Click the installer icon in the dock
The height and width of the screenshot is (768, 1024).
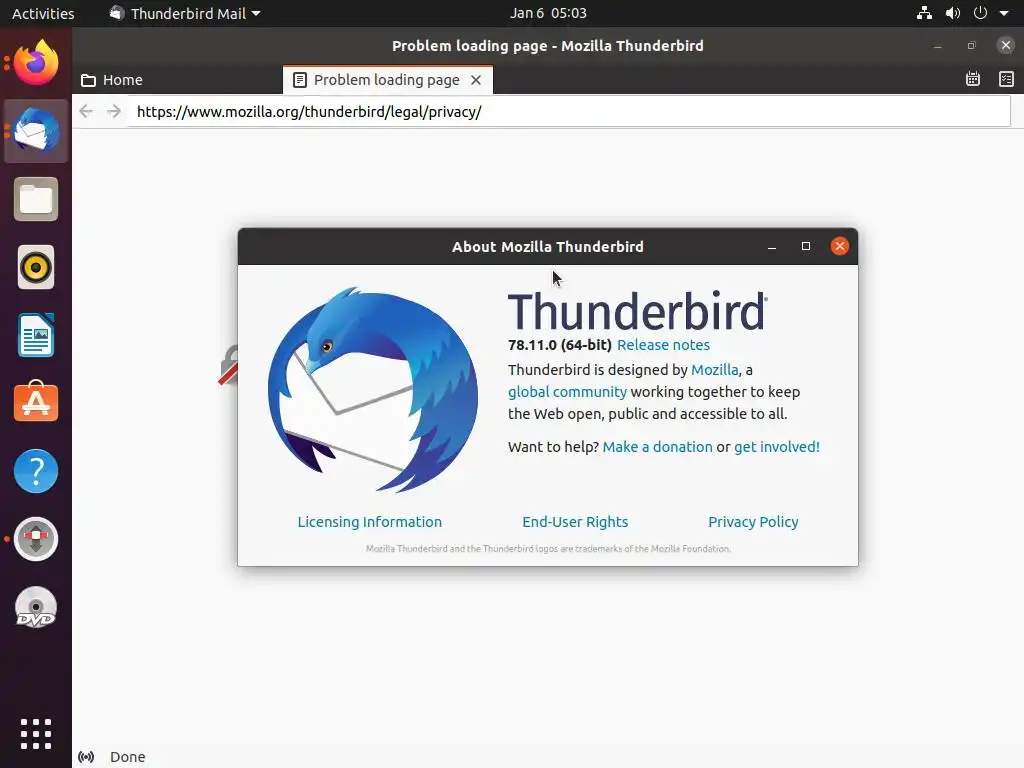(x=36, y=539)
